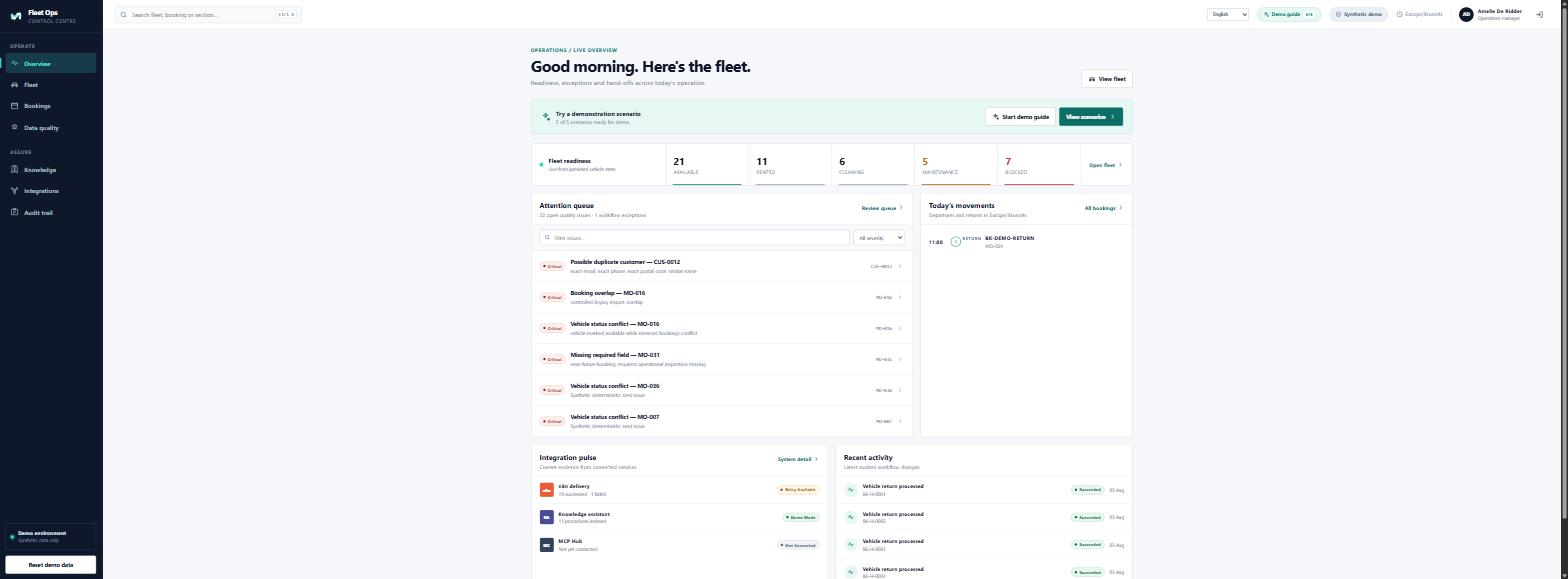Click the sparkle icon in the demonstration scenario banner
The image size is (1568, 579).
tap(546, 117)
